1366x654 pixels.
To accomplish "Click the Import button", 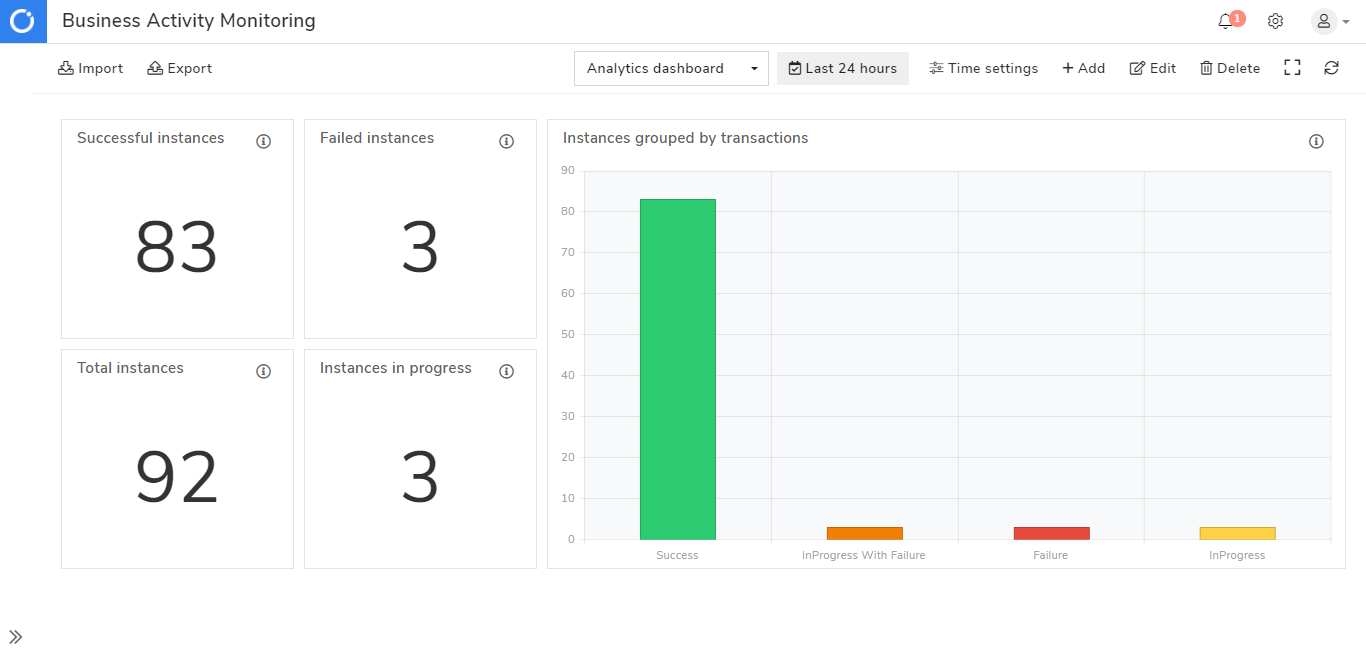I will [x=91, y=68].
